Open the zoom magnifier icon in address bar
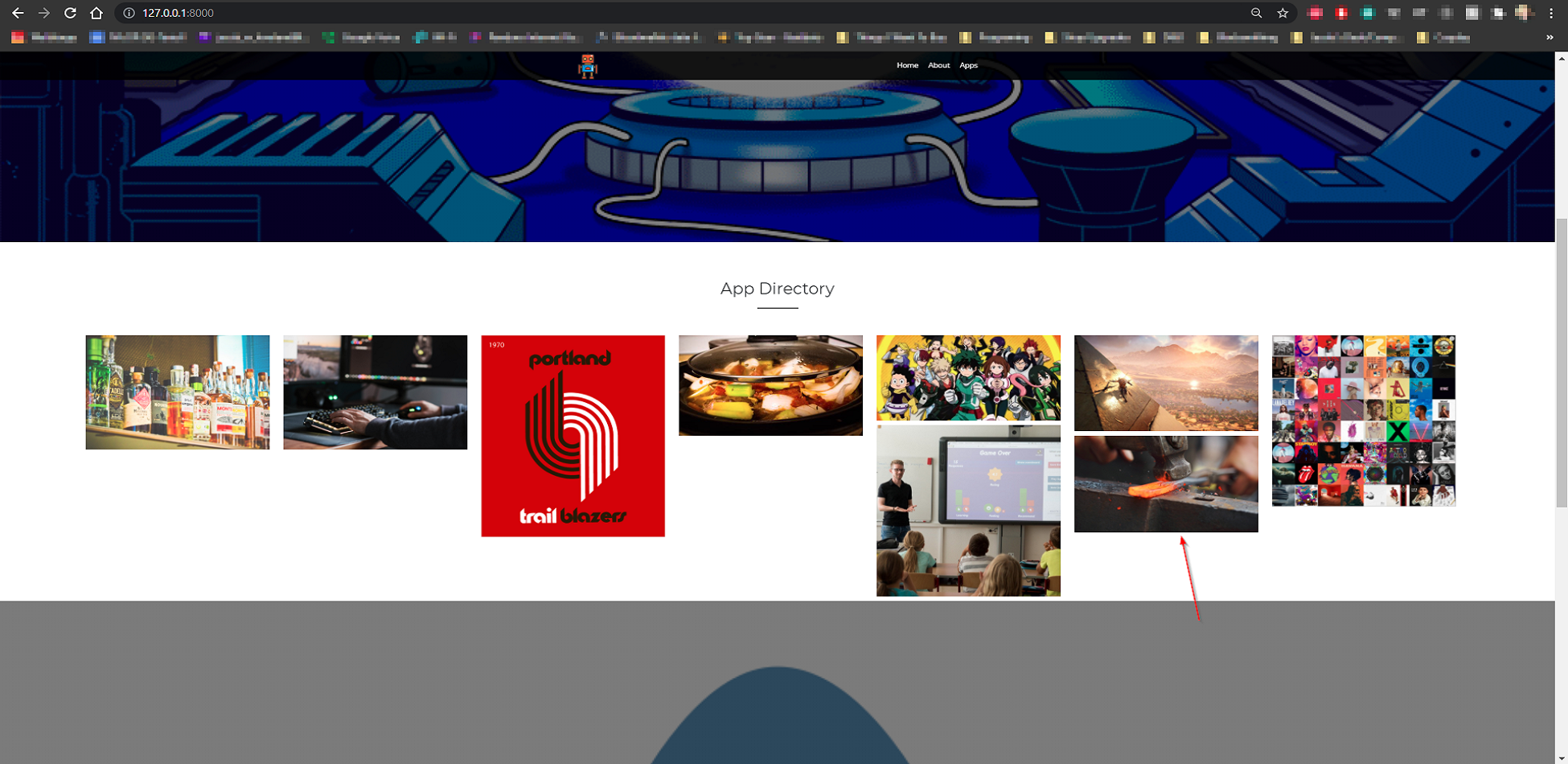 click(x=1256, y=13)
